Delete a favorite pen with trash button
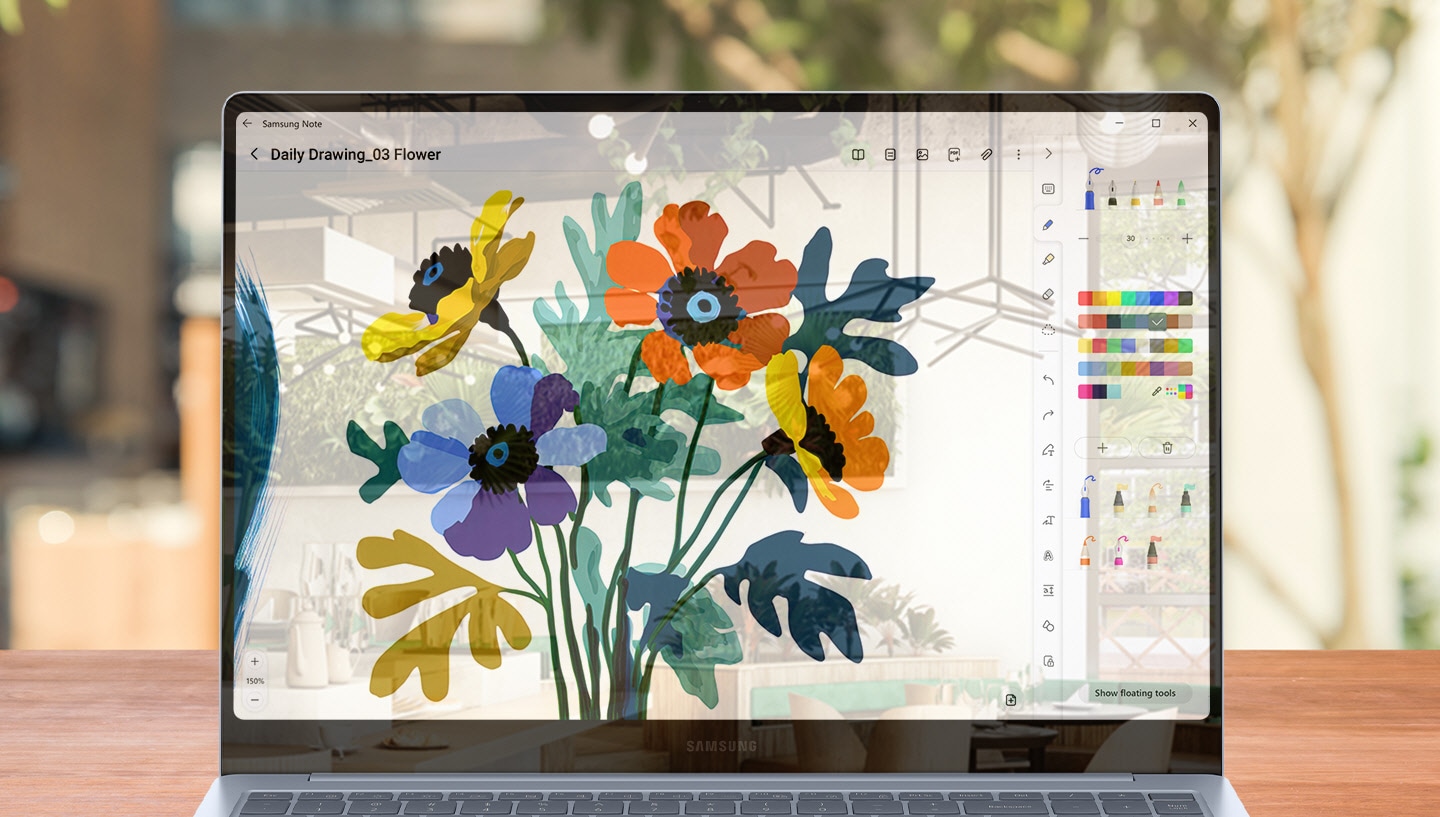The width and height of the screenshot is (1440, 817). pyautogui.click(x=1166, y=448)
